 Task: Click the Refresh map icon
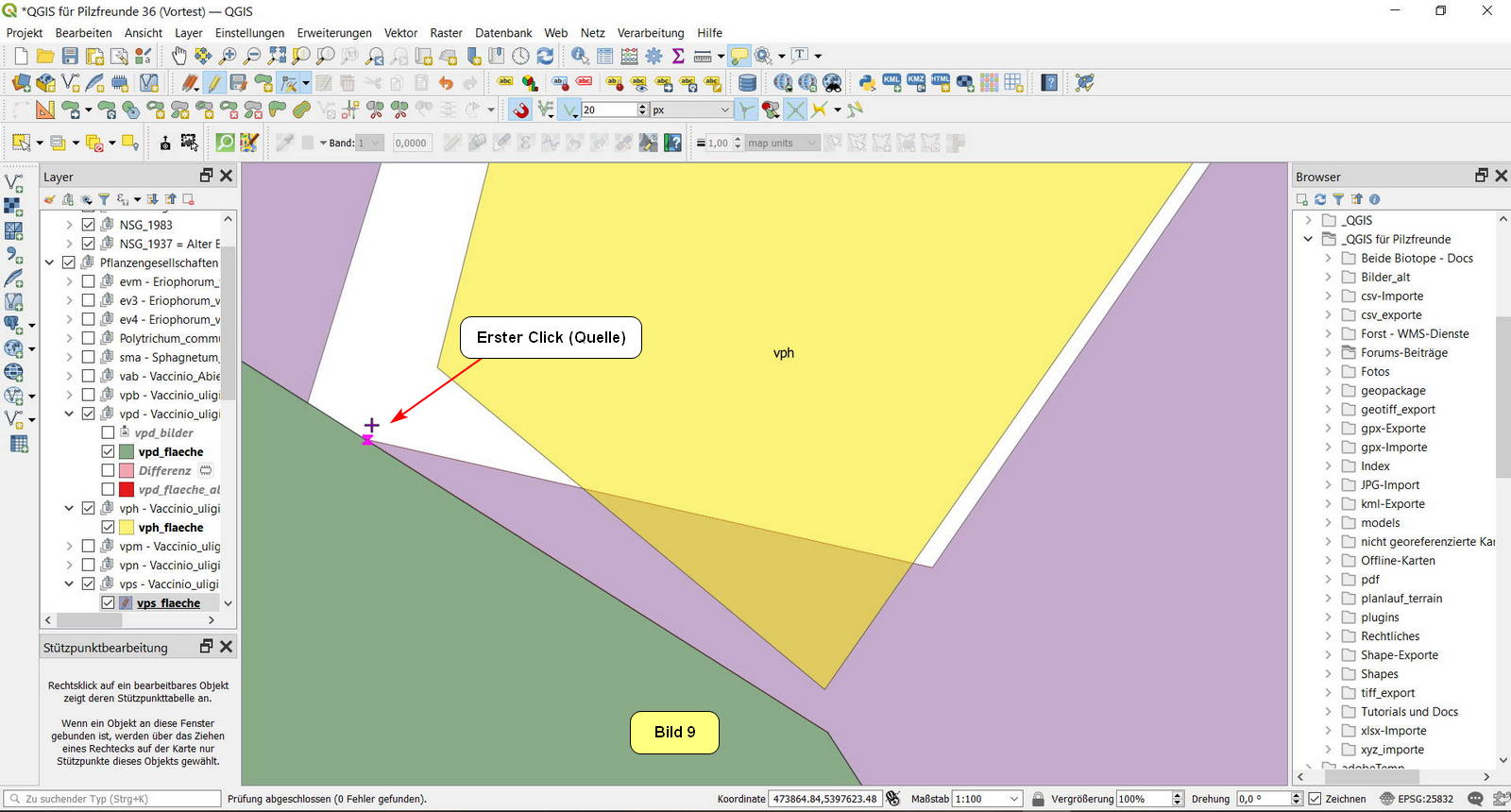tap(546, 57)
